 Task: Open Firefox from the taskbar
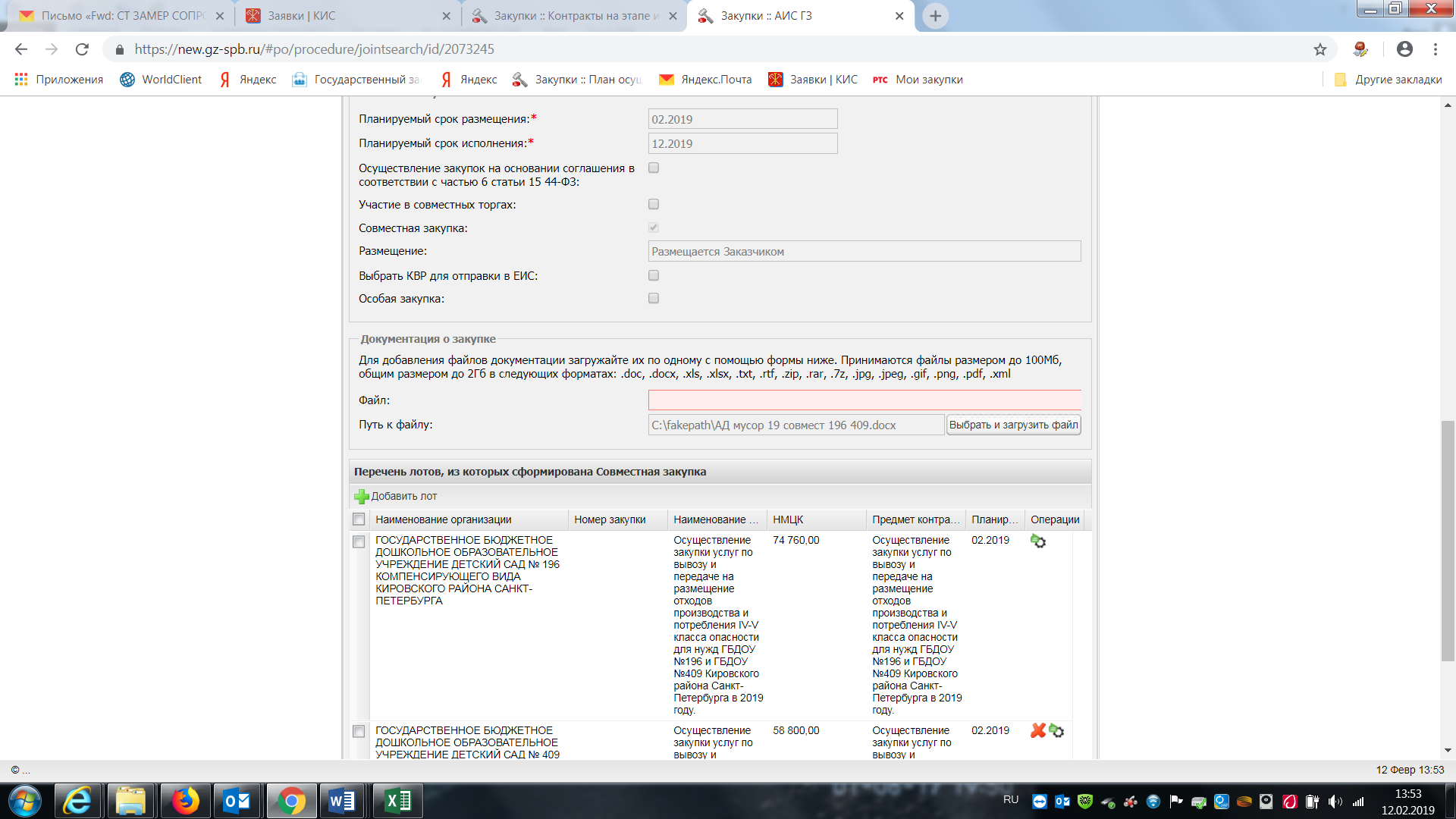185,801
